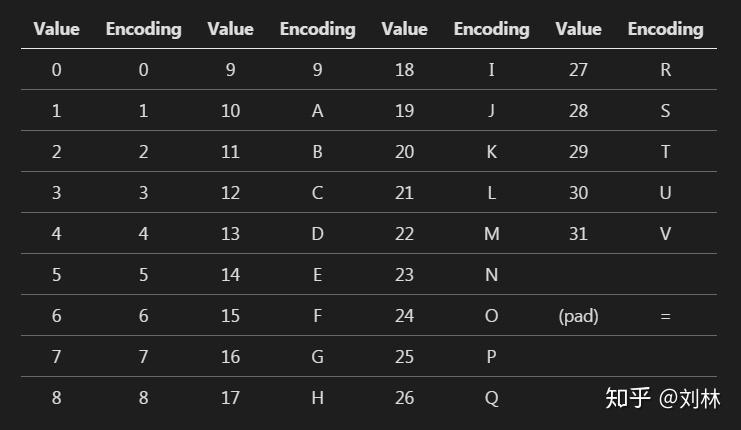Click the encoding letter V cell
This screenshot has height=430, width=741.
coord(665,234)
